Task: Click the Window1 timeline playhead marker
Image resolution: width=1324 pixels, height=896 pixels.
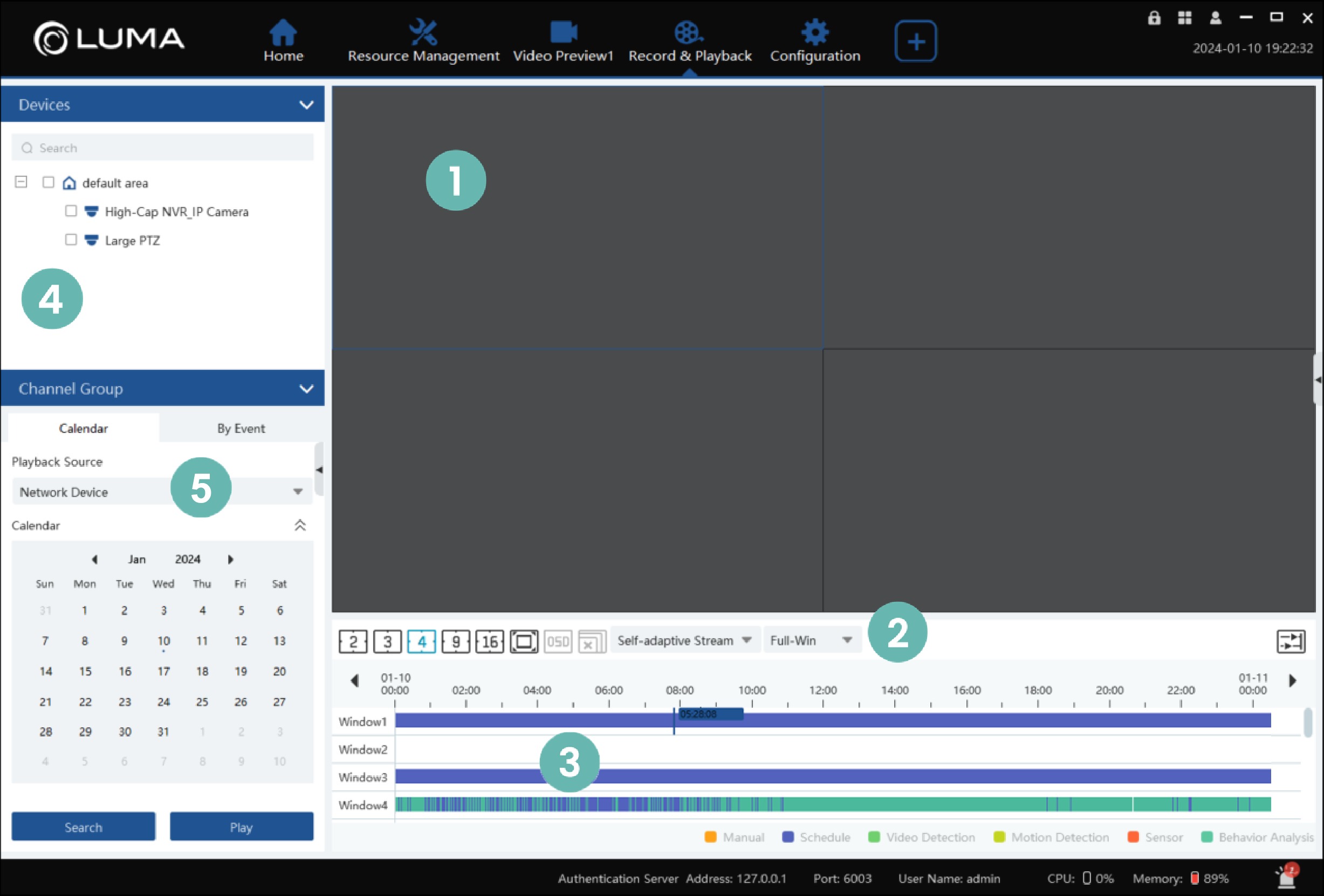Action: tap(674, 721)
